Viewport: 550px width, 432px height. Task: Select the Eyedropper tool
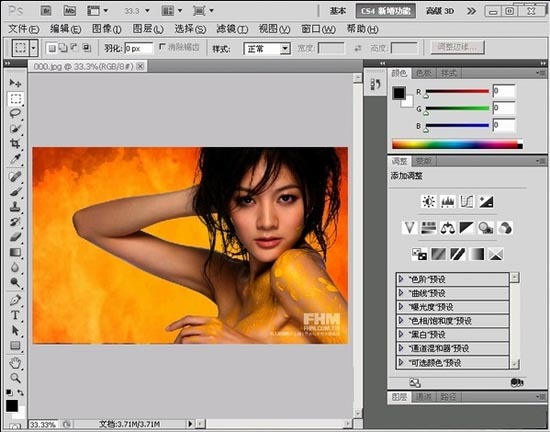pos(15,159)
